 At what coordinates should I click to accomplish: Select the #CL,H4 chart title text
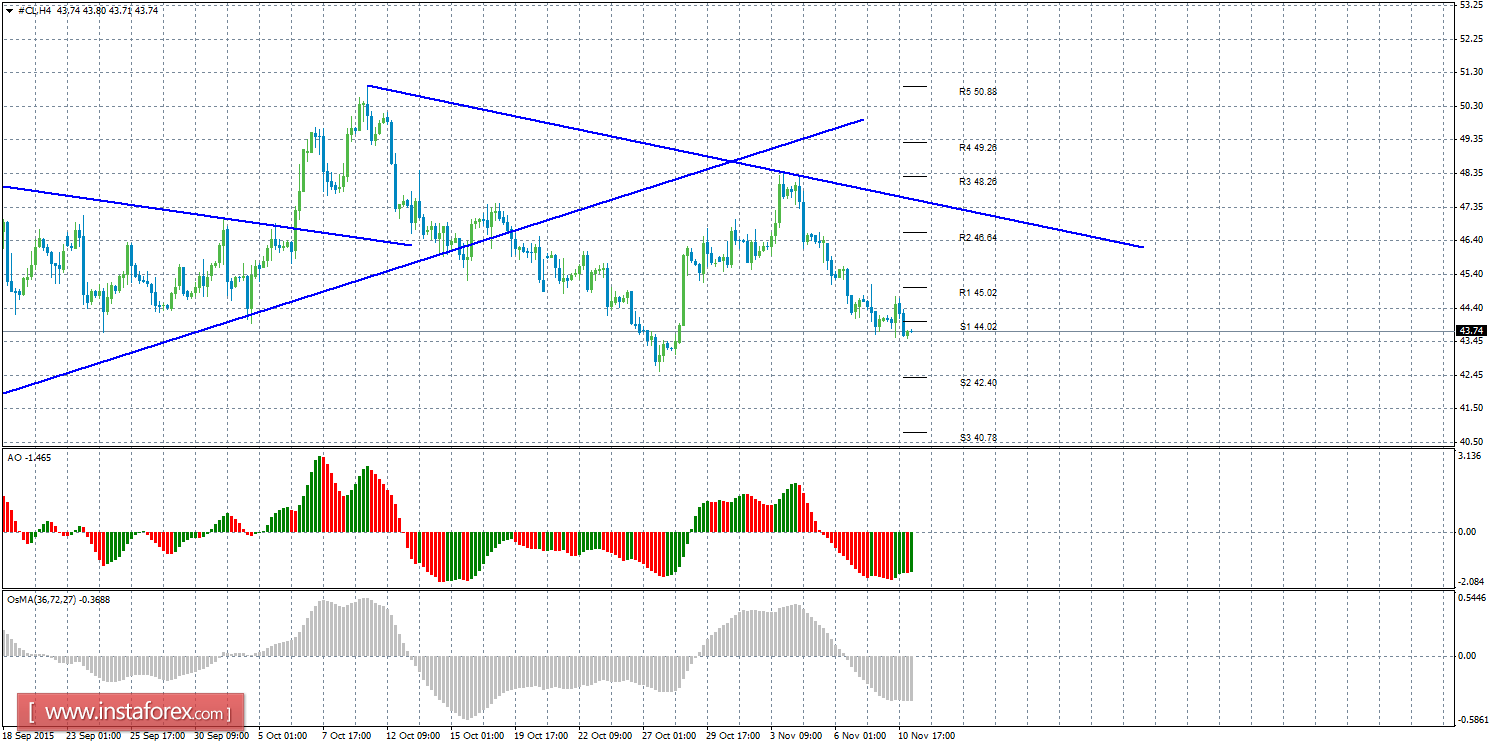coord(34,9)
